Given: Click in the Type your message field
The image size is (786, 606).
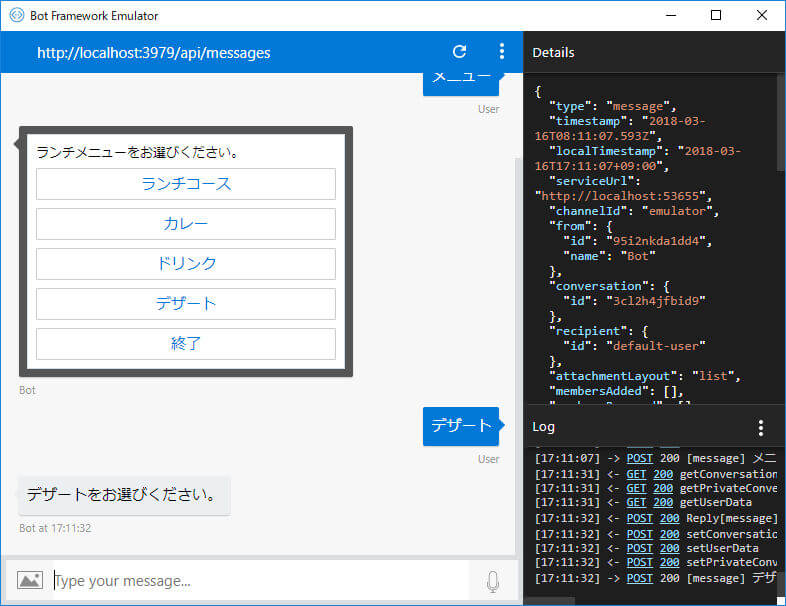Looking at the screenshot, I should [261, 581].
